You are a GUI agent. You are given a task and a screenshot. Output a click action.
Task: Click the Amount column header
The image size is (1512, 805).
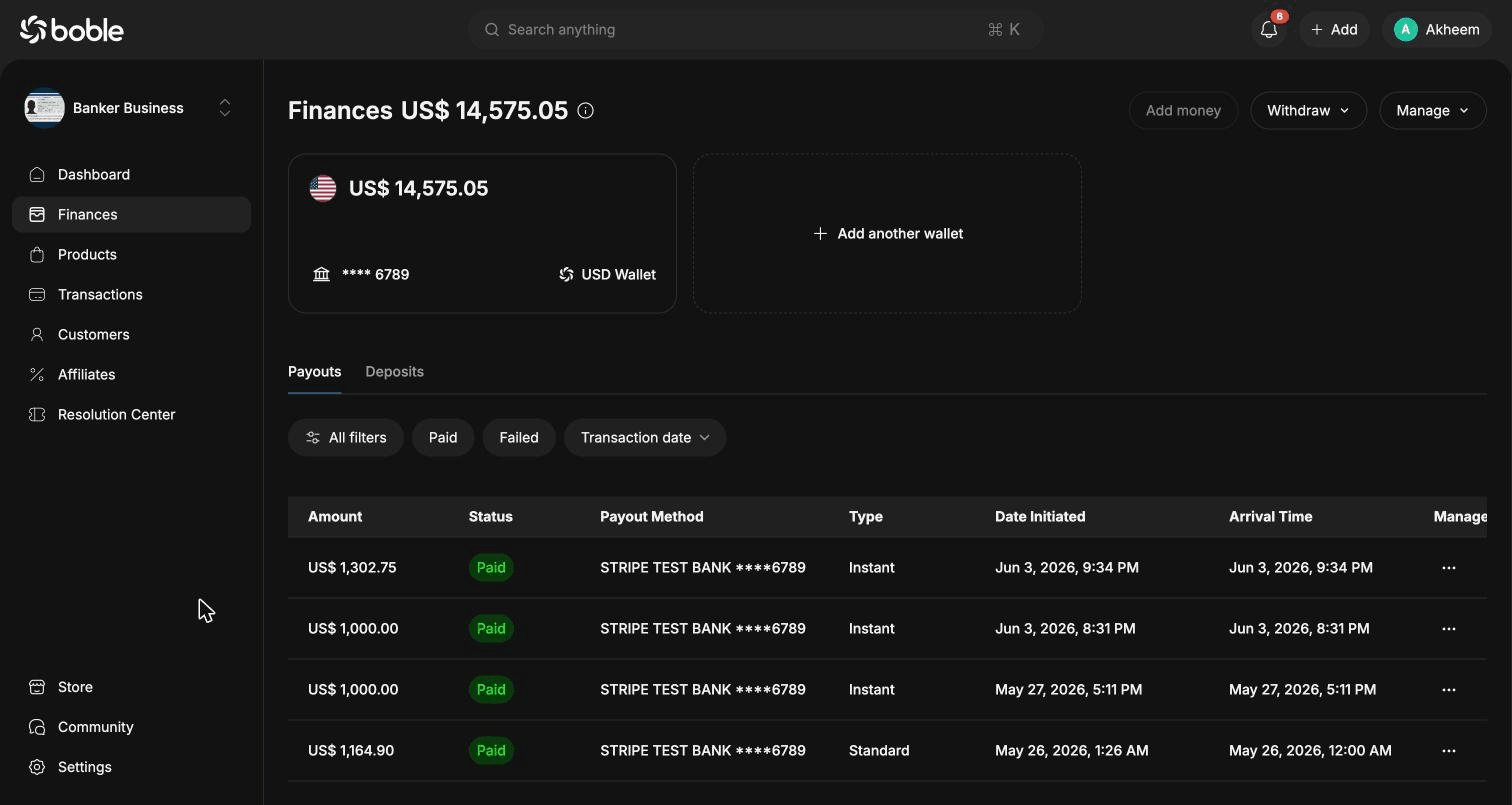335,517
